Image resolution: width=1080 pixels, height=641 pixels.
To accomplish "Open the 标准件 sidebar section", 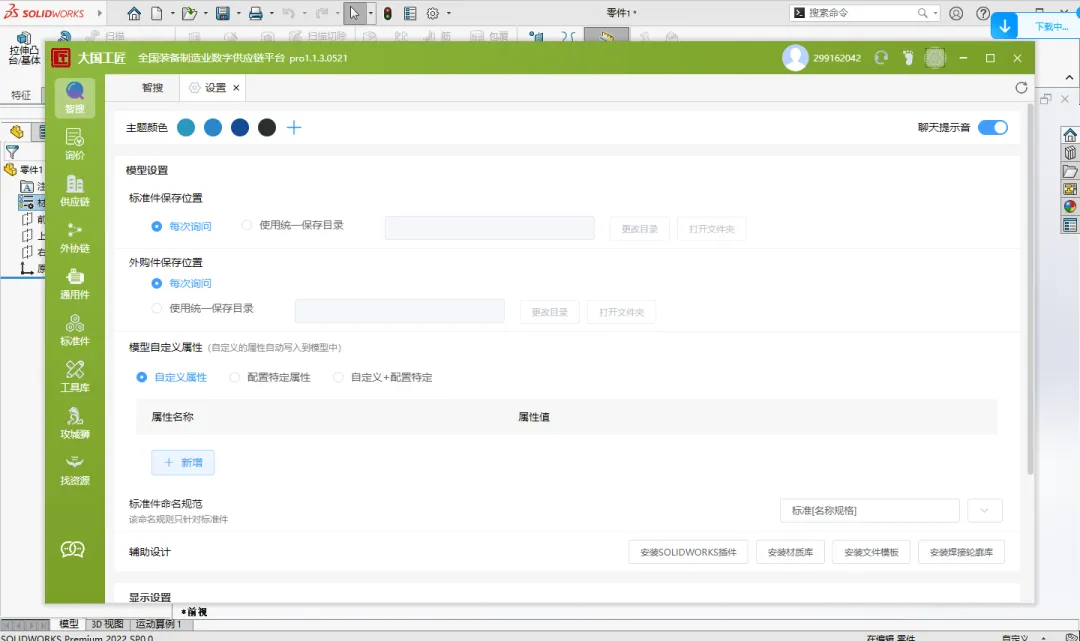I will pyautogui.click(x=74, y=330).
